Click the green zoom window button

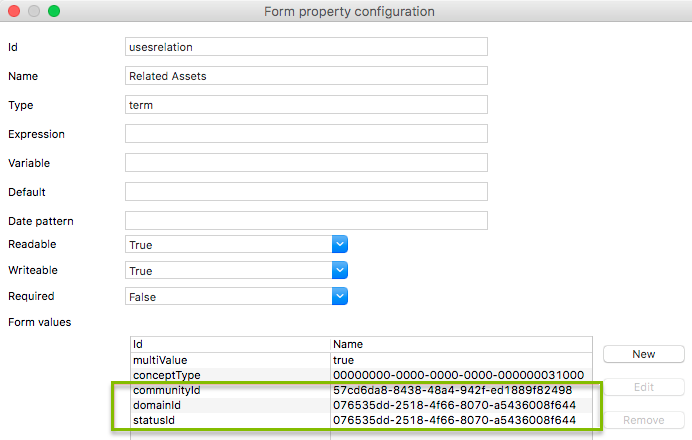(54, 12)
